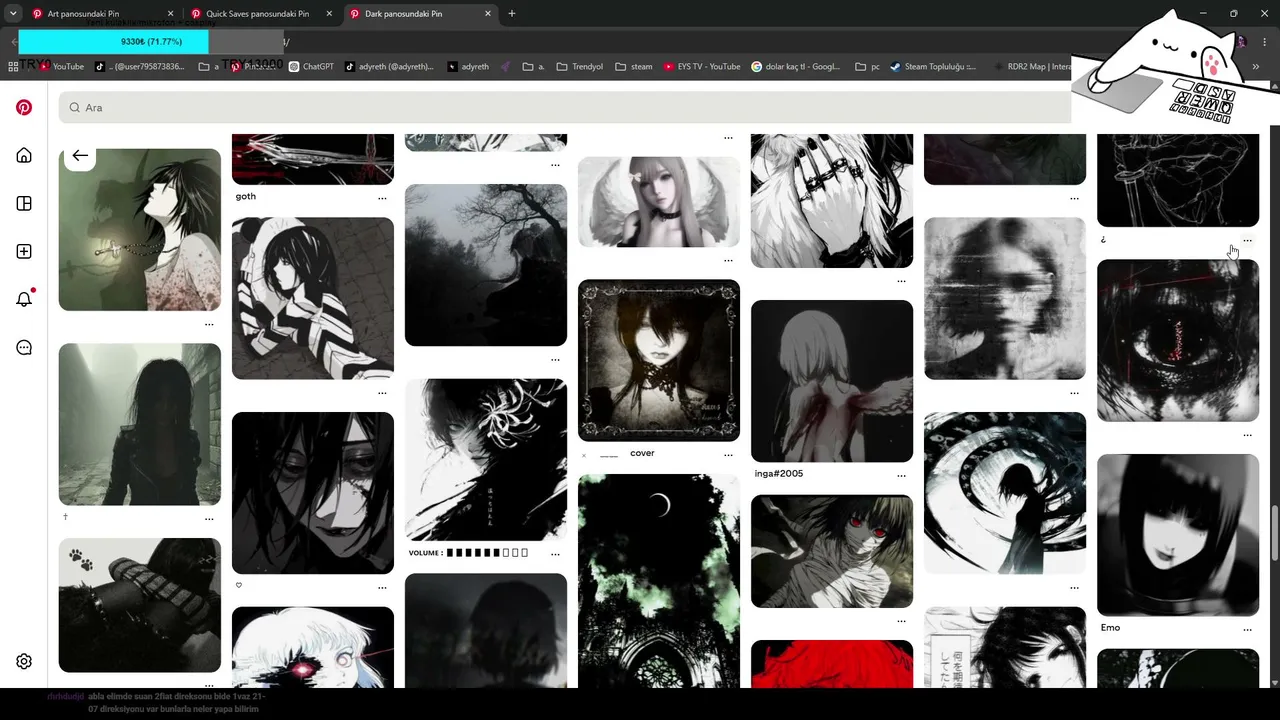Open the '@user795873836' TikTok bookmark
1280x720 pixels.
[140, 67]
